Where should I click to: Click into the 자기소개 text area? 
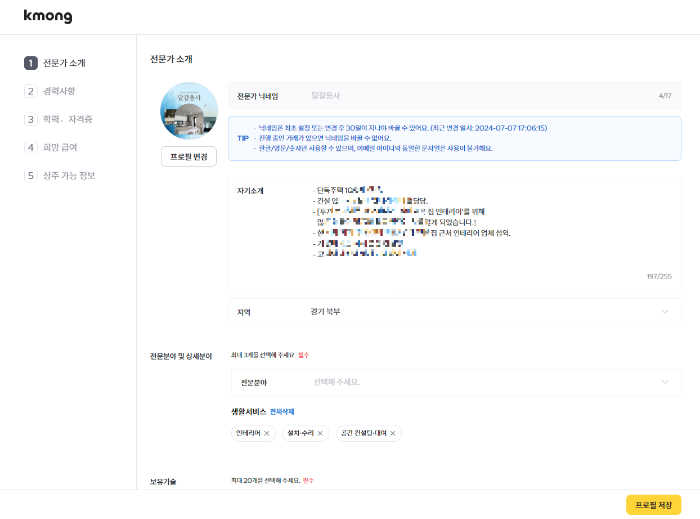tap(454, 233)
